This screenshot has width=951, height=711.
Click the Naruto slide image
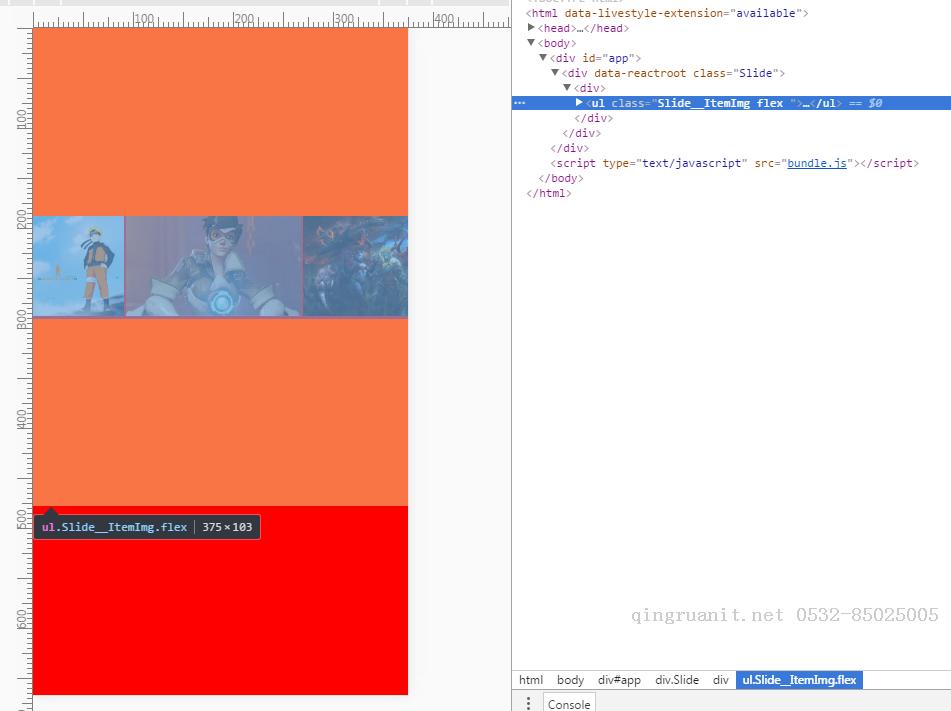point(78,266)
